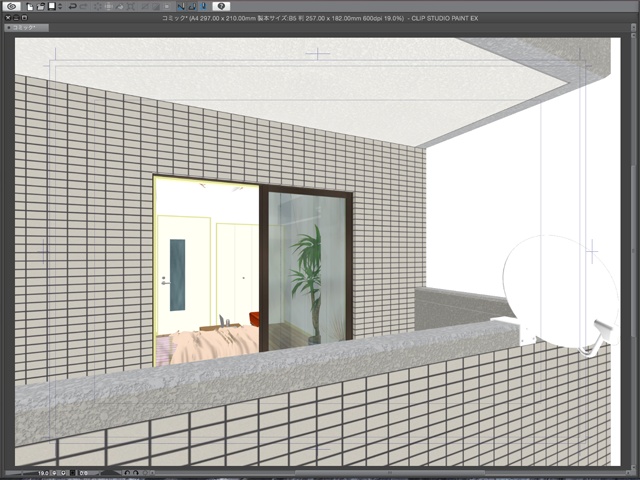The image size is (640, 480).
Task: Click the Scale/Rotate transform icon
Action: tap(131, 7)
